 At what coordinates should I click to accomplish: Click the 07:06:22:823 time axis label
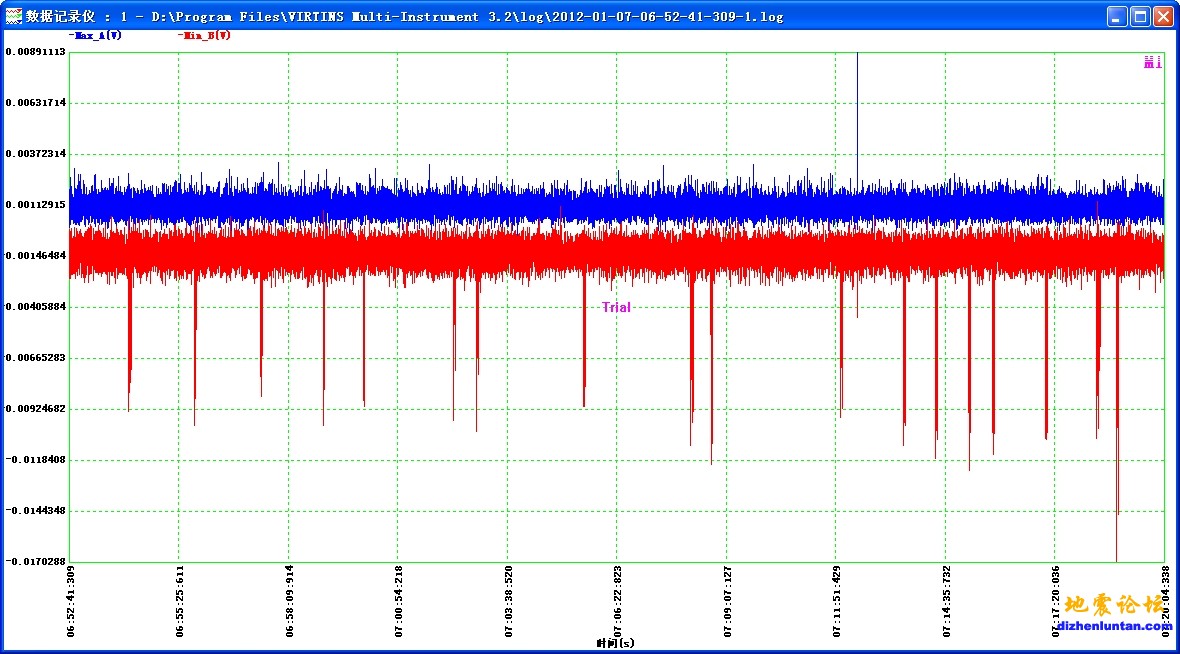click(618, 601)
